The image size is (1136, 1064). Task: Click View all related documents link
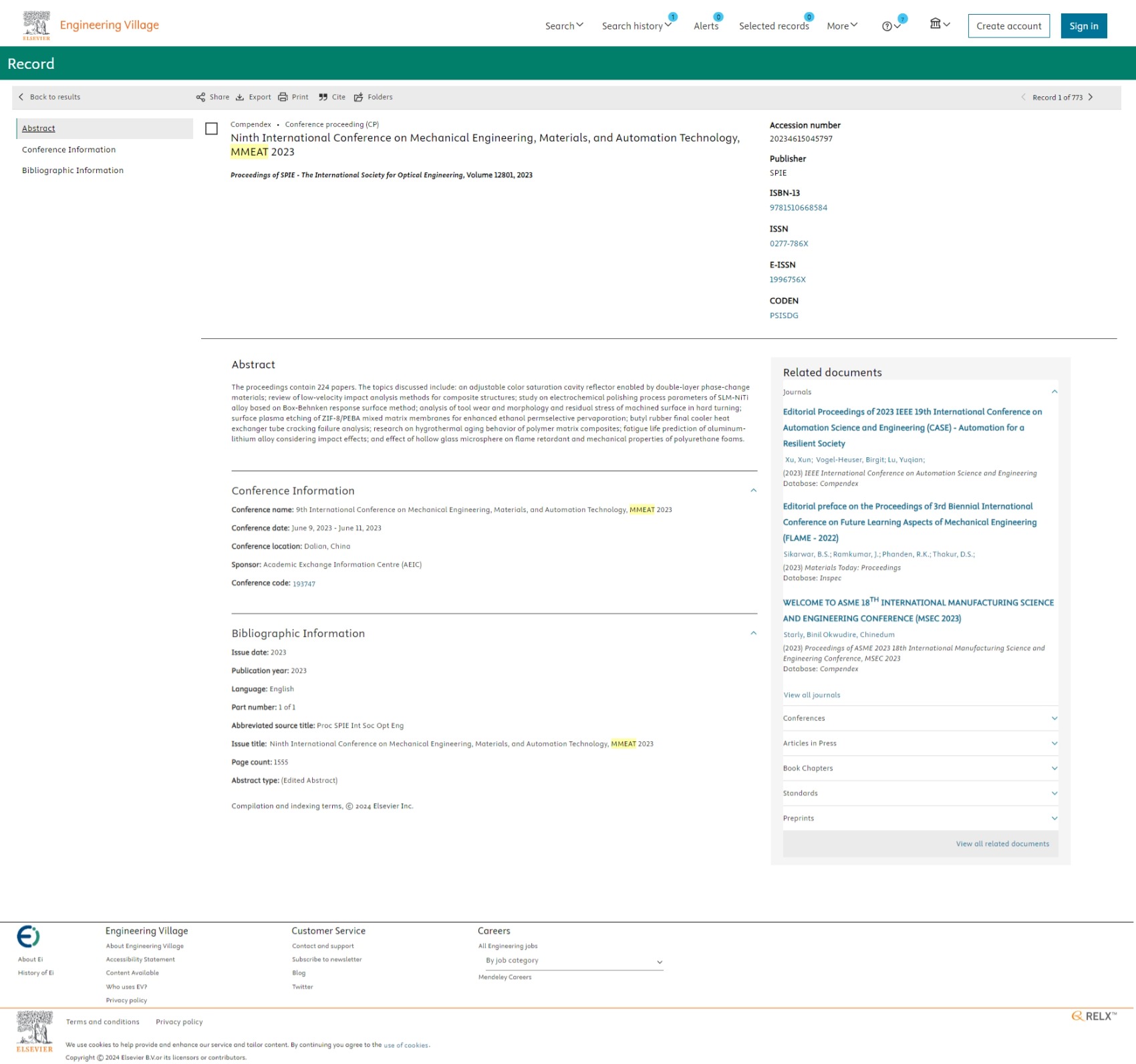click(x=1002, y=844)
